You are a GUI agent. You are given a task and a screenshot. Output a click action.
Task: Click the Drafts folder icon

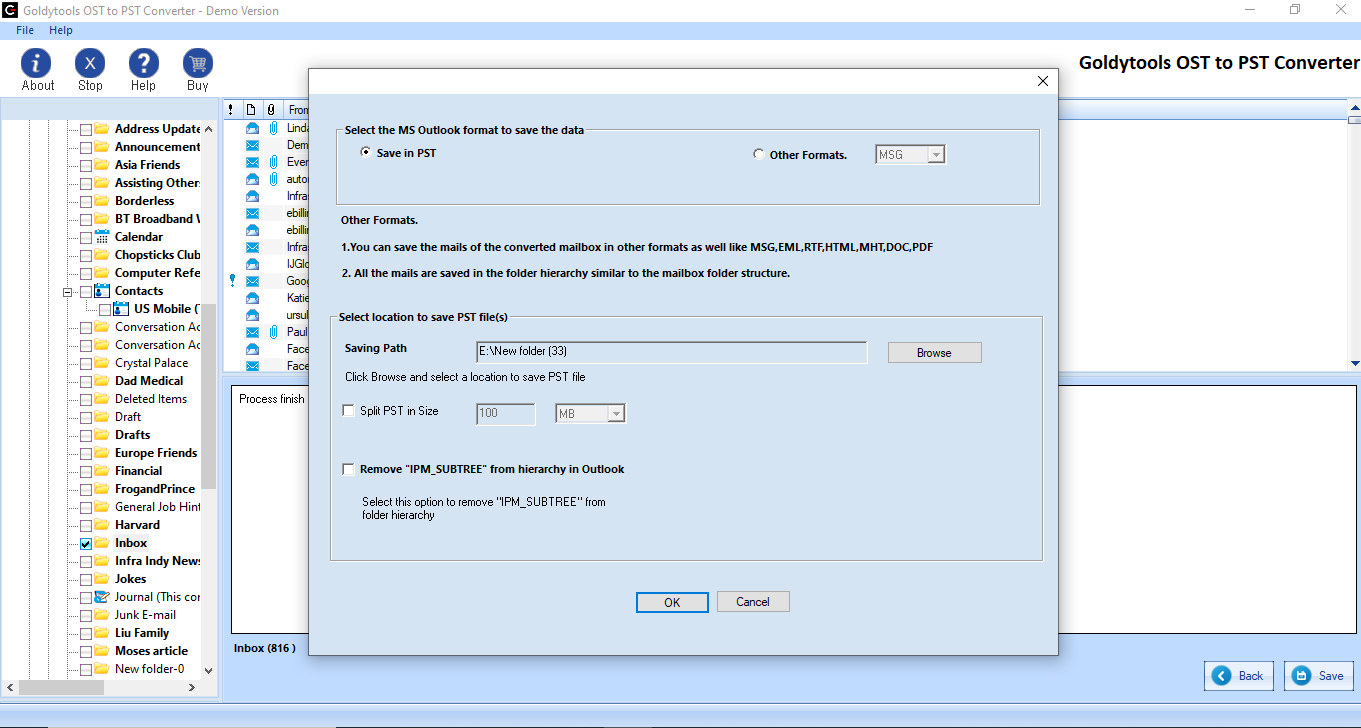pos(102,435)
